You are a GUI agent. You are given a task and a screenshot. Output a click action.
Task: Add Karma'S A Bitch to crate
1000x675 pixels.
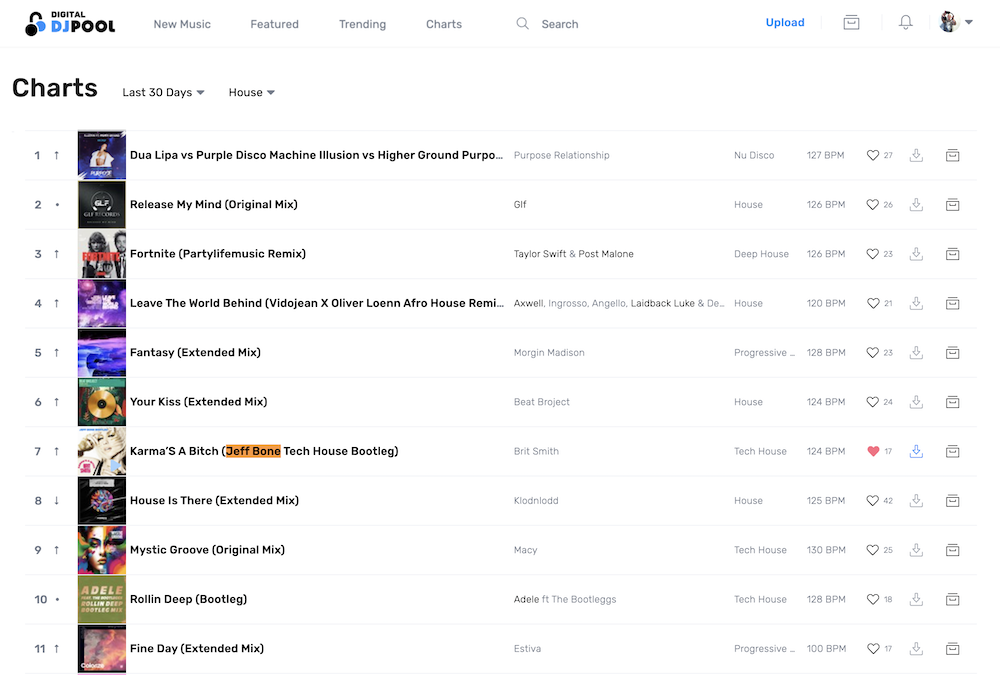[952, 451]
